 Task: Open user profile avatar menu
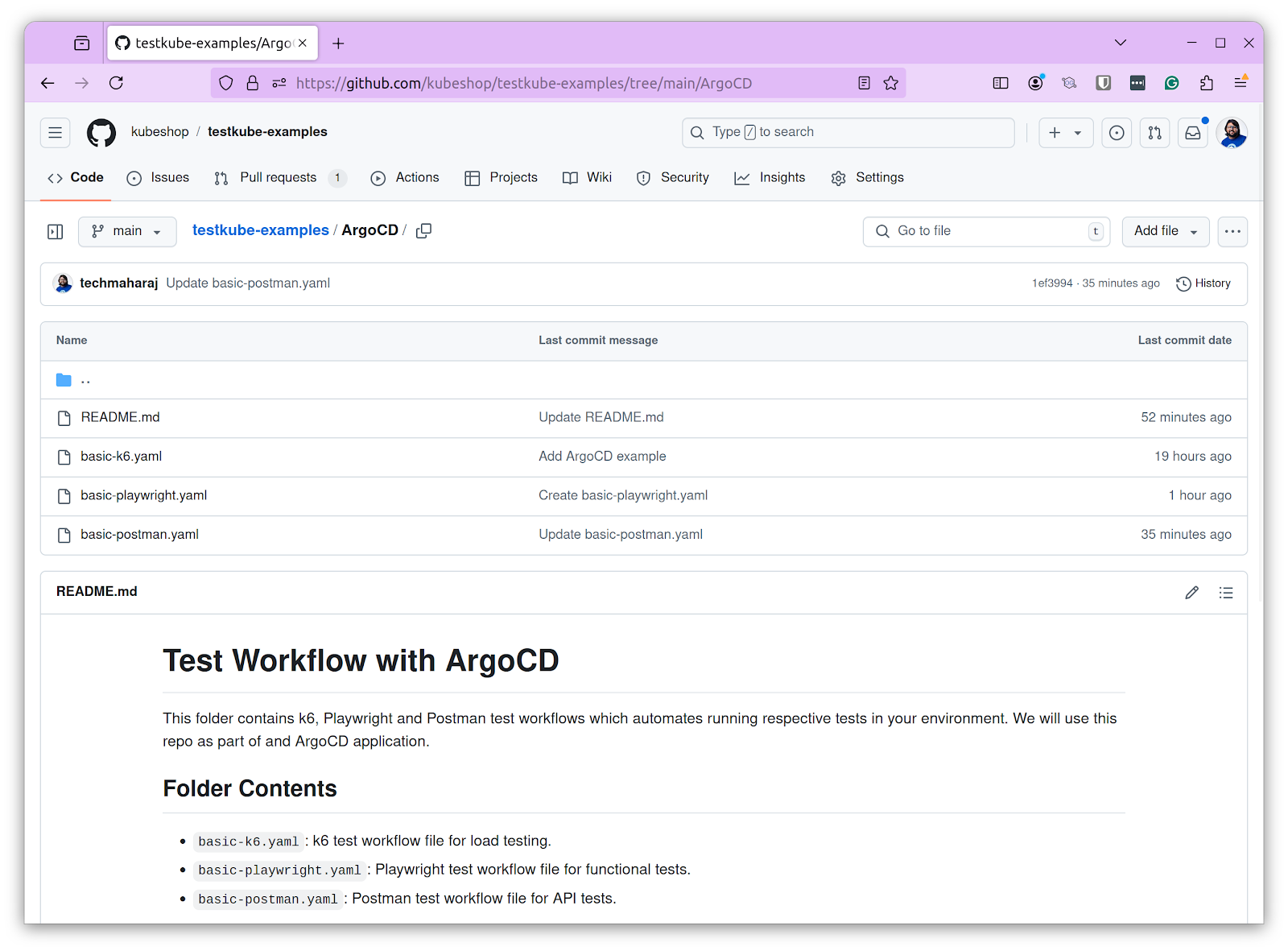click(1232, 133)
